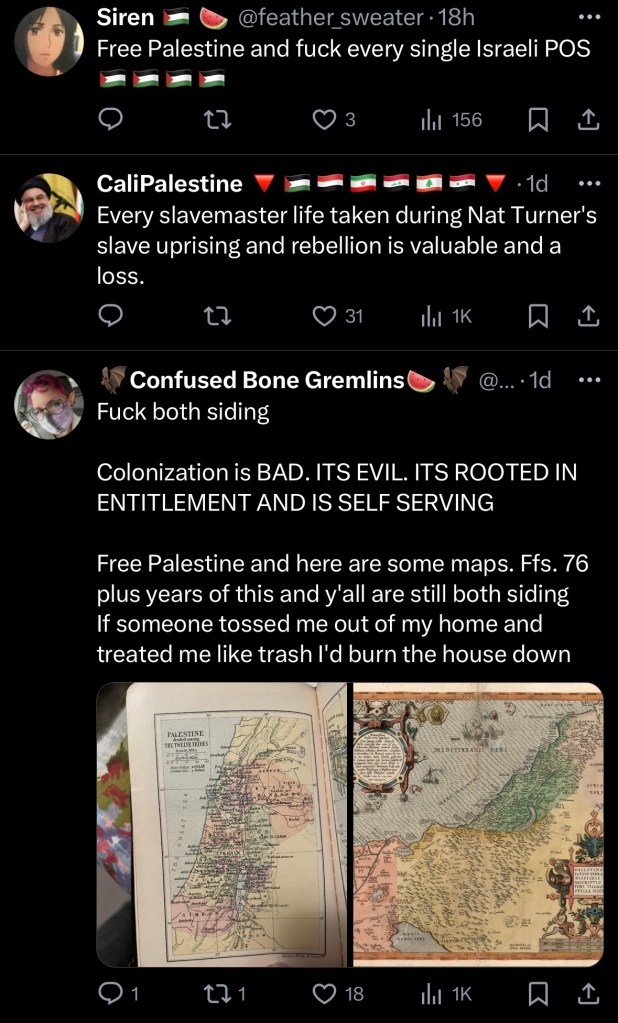Reply to Siren's tweet
Viewport: 618px width, 1023px height.
(x=110, y=120)
